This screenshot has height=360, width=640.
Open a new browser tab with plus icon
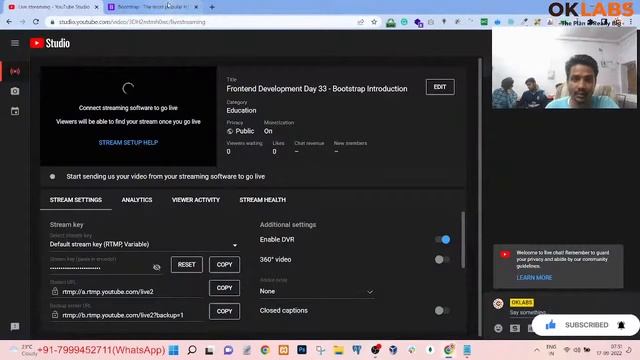click(212, 7)
